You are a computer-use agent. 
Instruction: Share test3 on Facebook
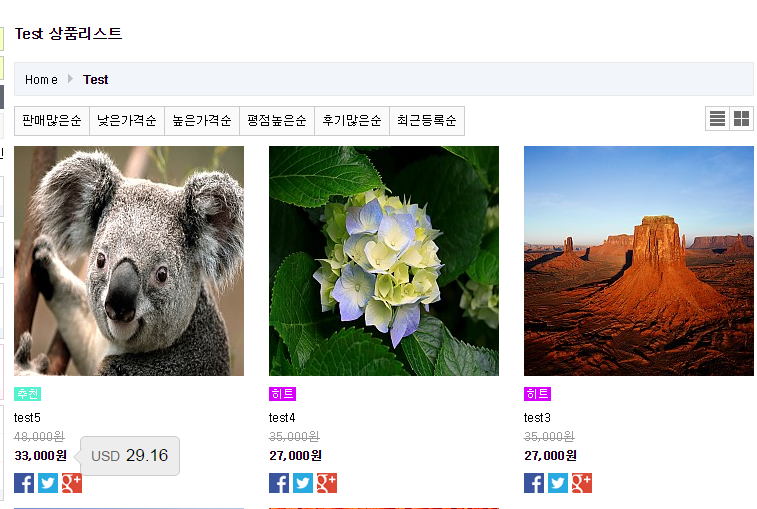pos(534,483)
